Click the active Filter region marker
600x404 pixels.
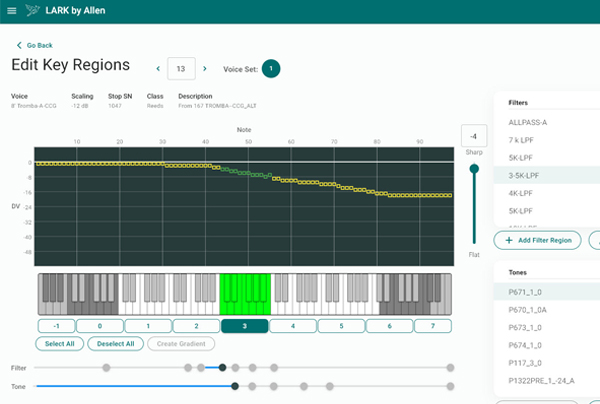pyautogui.click(x=222, y=368)
